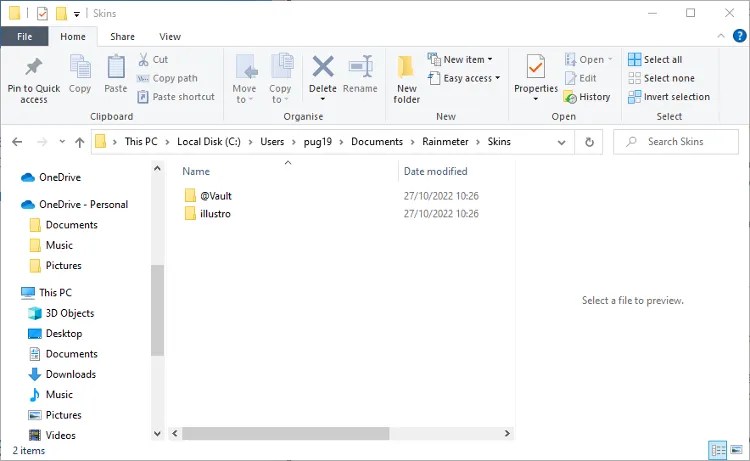Image resolution: width=750 pixels, height=461 pixels.
Task: Open Desktop in navigation pane
Action: [x=55, y=333]
